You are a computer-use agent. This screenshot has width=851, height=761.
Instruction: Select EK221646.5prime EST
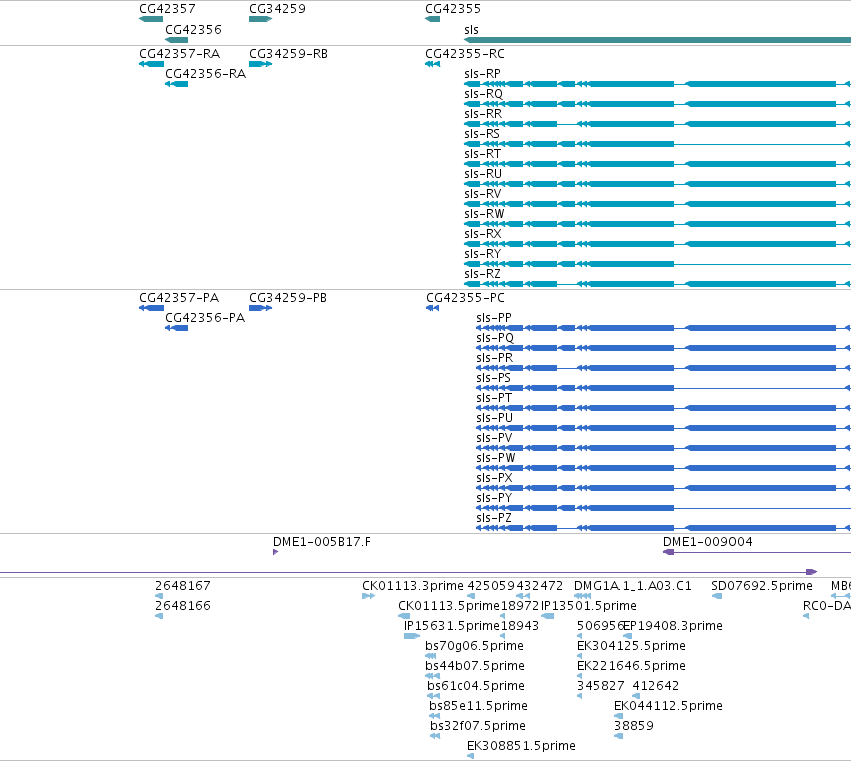(x=631, y=666)
